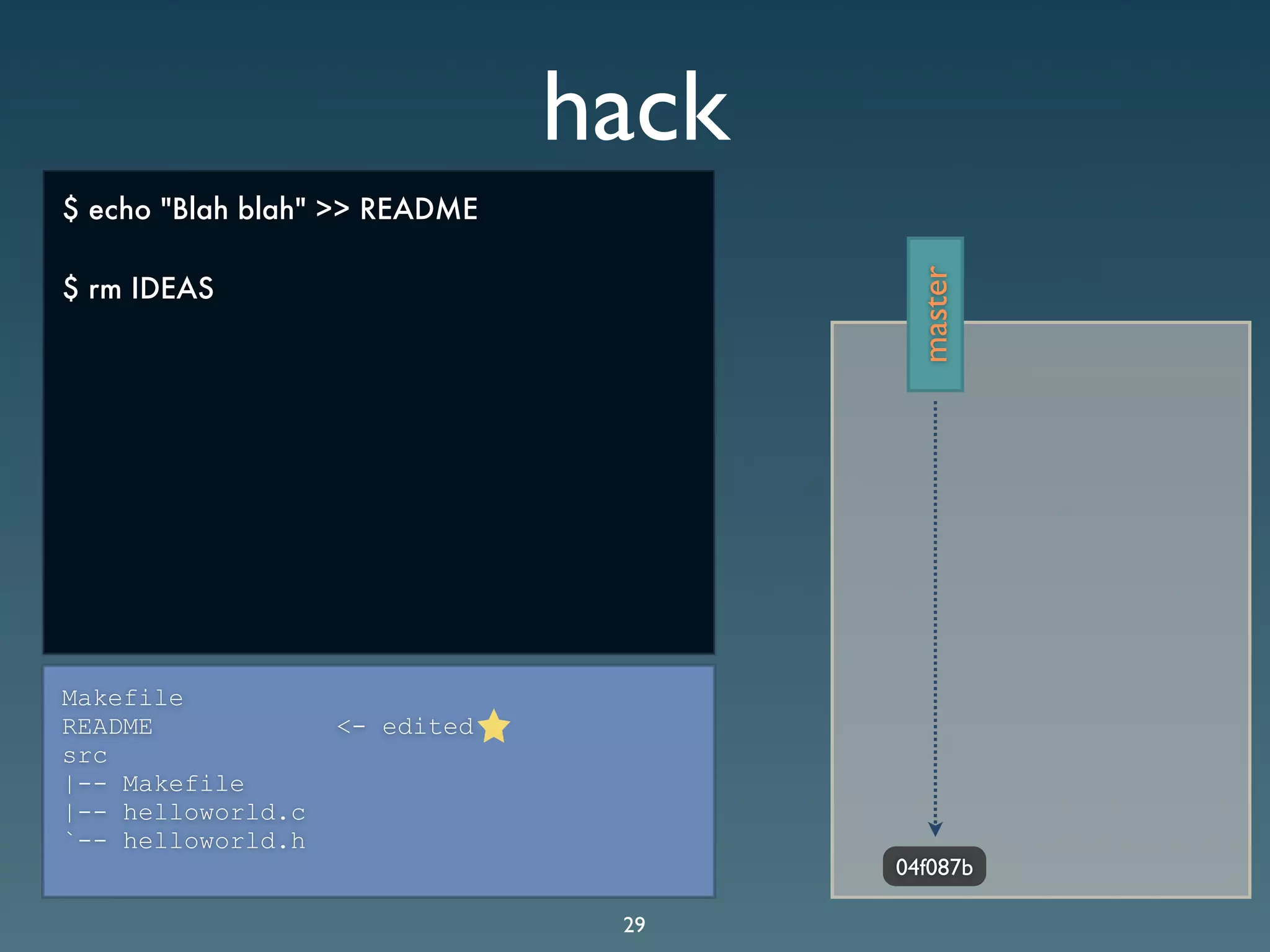
Task: Click the README word in echo command
Action: (419, 209)
